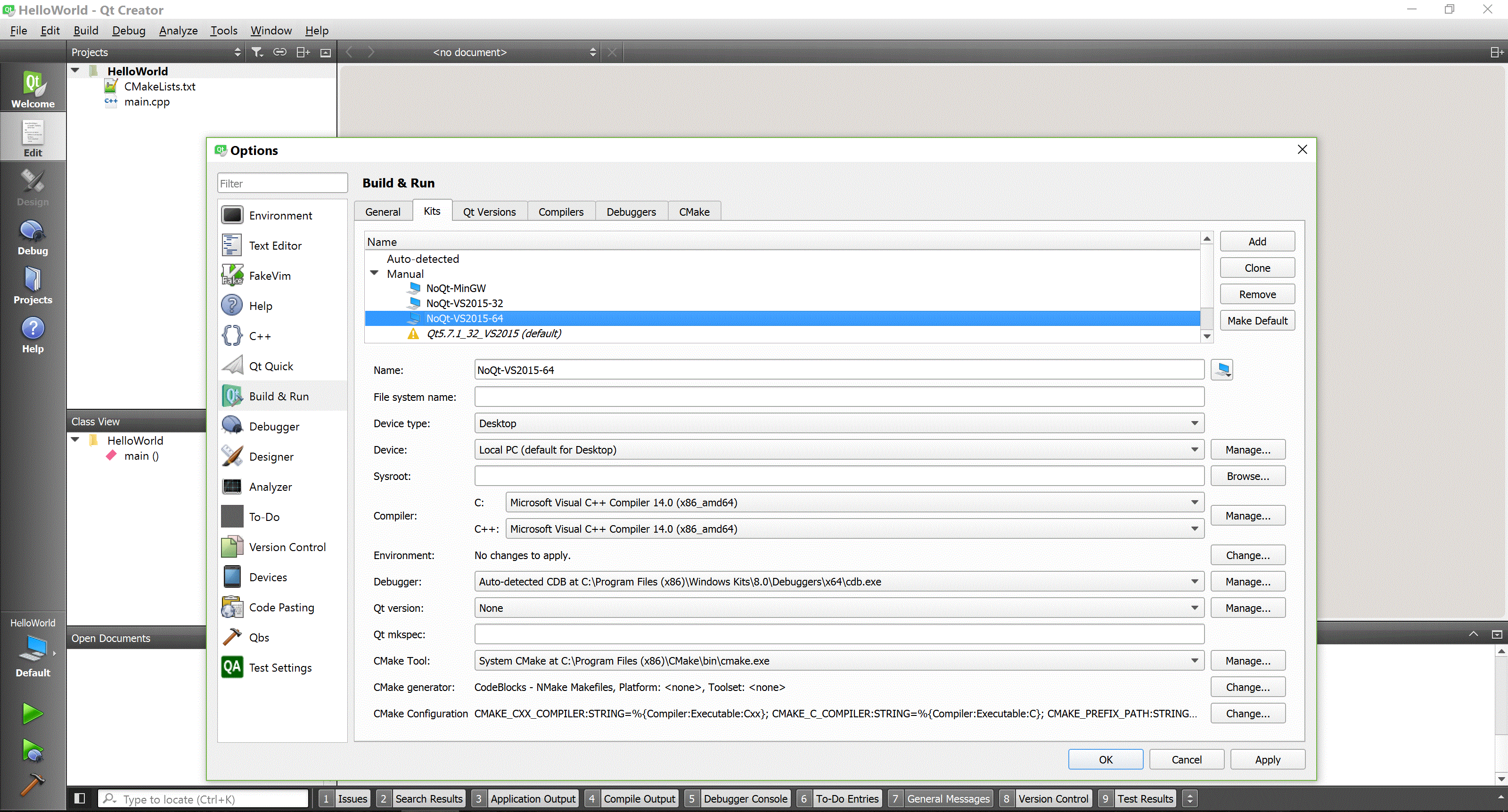Screen dimensions: 1508x812
Task: Select Version Control options category
Action: pyautogui.click(x=282, y=547)
